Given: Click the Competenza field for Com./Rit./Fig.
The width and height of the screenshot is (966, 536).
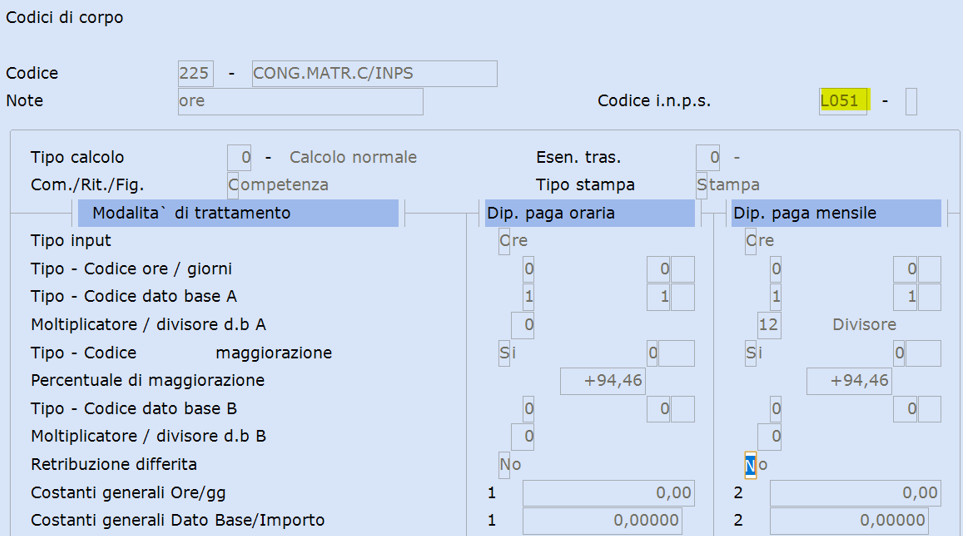Looking at the screenshot, I should pyautogui.click(x=233, y=185).
